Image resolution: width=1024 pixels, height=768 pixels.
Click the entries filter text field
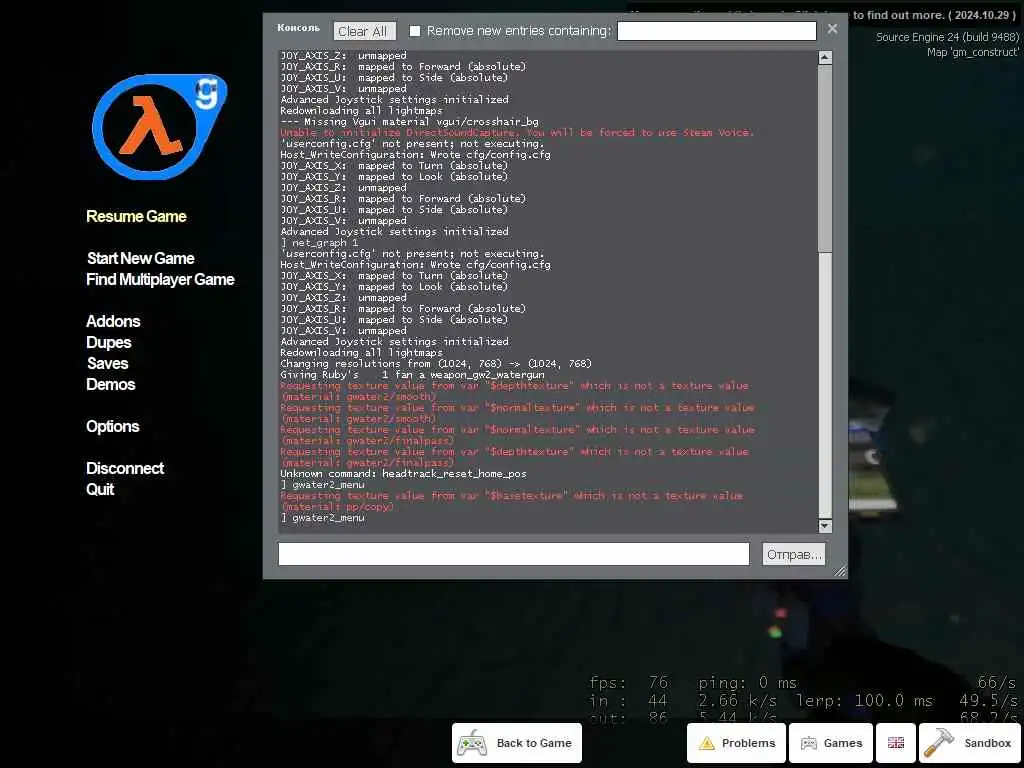716,31
